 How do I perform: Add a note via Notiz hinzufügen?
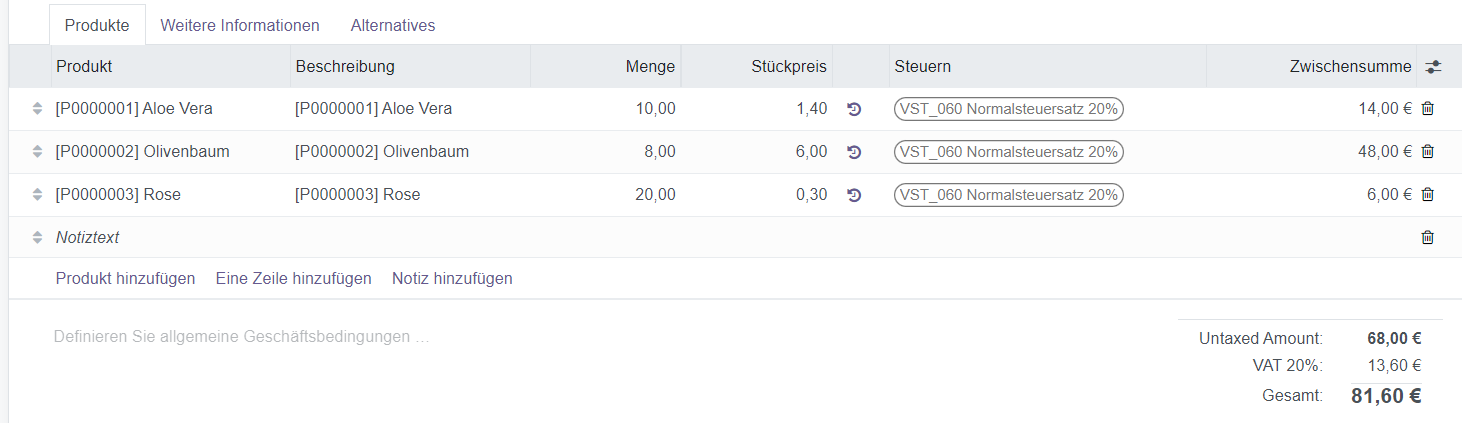coord(452,278)
